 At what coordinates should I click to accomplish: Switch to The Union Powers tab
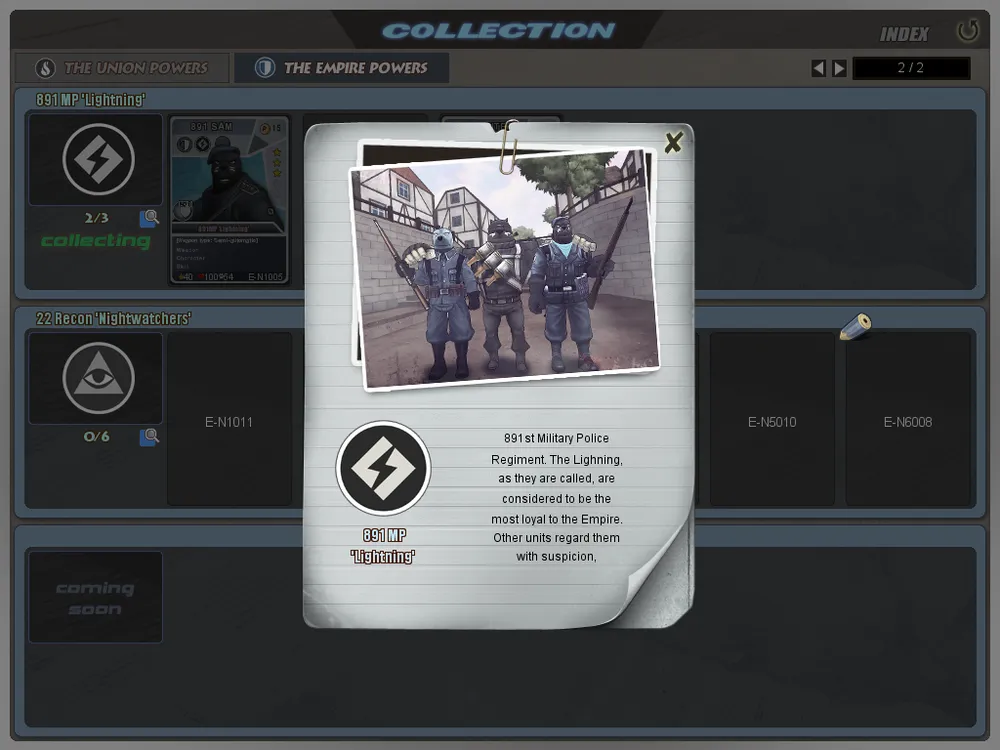(x=122, y=68)
